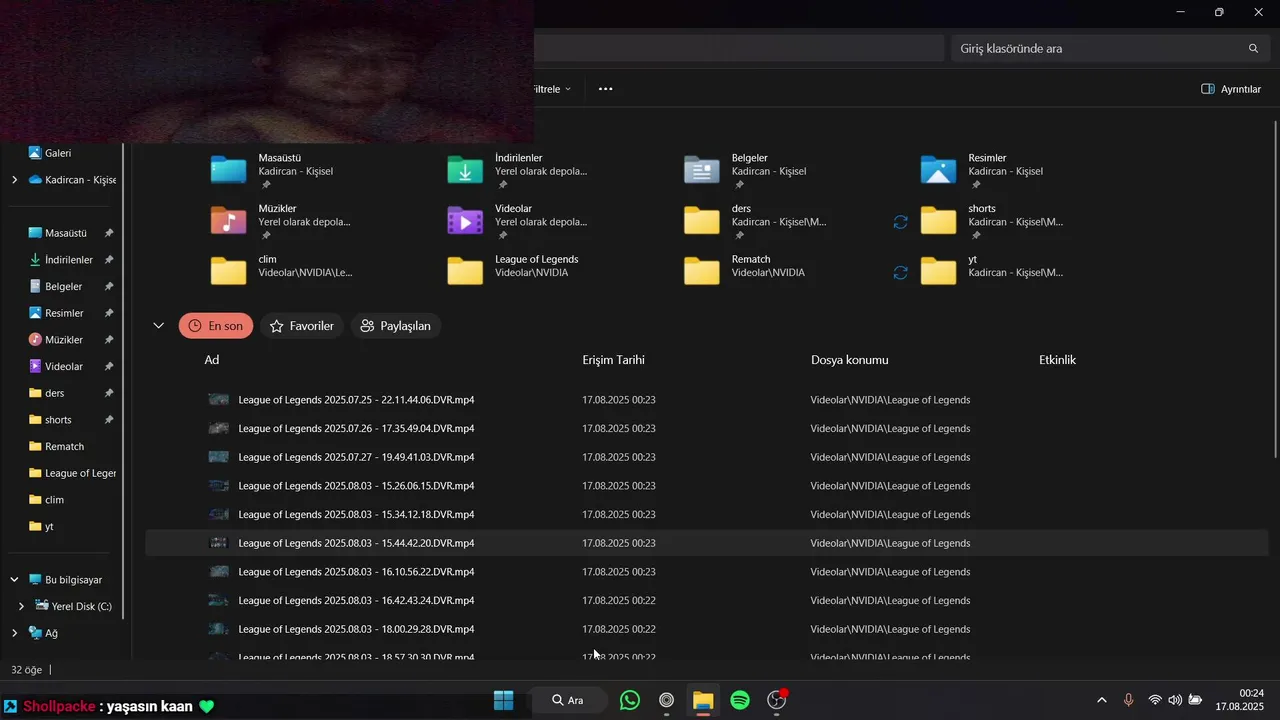Sort by Erişim Tarihi column header
1280x720 pixels.
614,360
